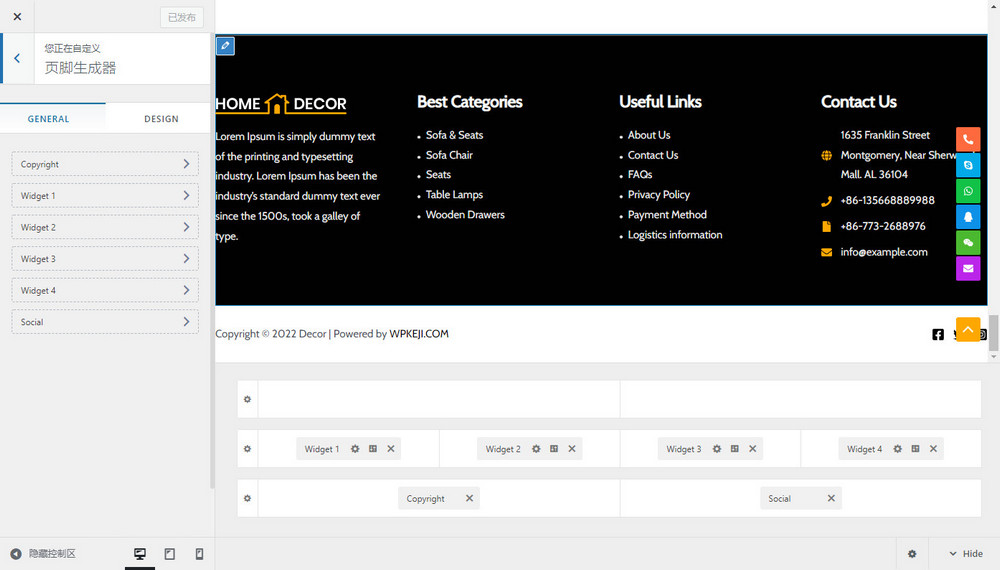Switch to tablet preview mode
1000x570 pixels.
click(x=170, y=553)
